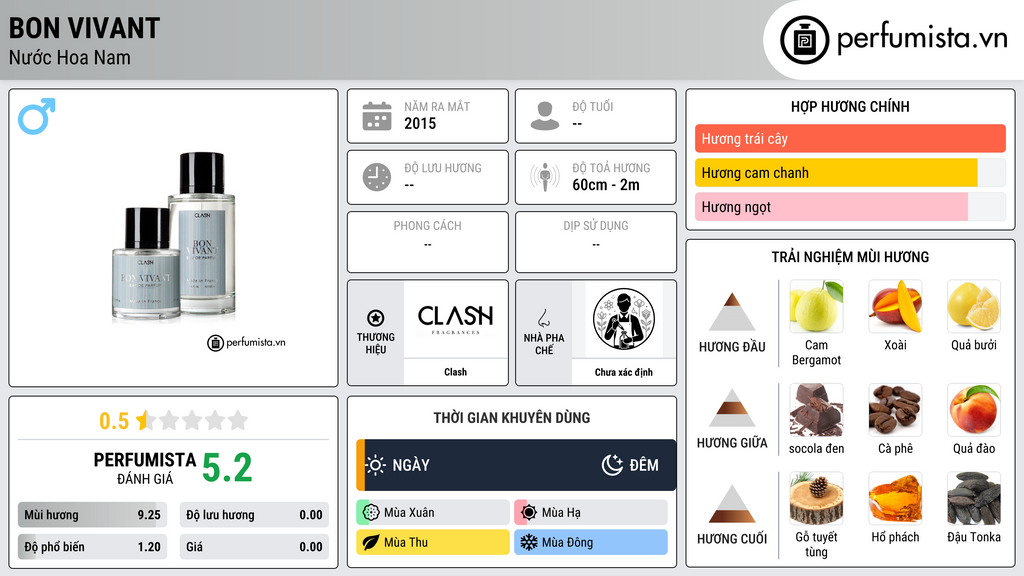The image size is (1024, 576).
Task: Click the person silhouette icon for Độ tuổi
Action: pos(545,116)
